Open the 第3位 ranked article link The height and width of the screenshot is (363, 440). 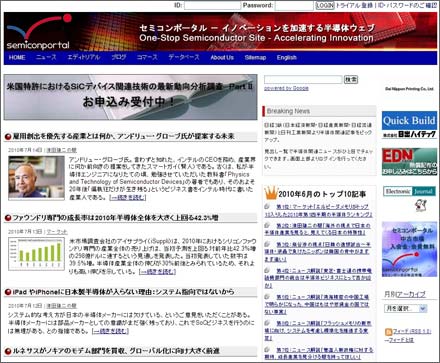(x=318, y=252)
